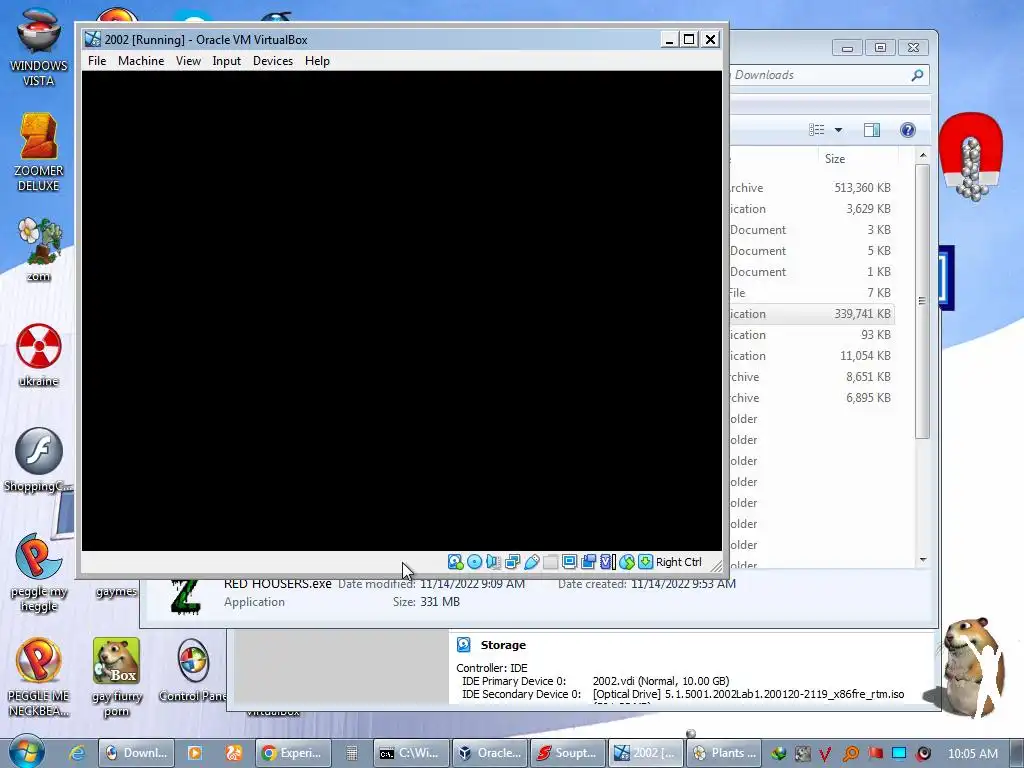Open the Windows Media Player taskbar icon

coord(195,753)
